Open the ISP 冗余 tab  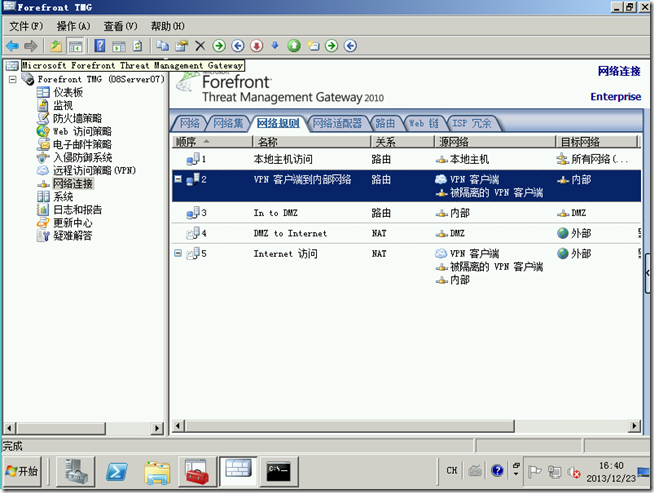click(472, 123)
